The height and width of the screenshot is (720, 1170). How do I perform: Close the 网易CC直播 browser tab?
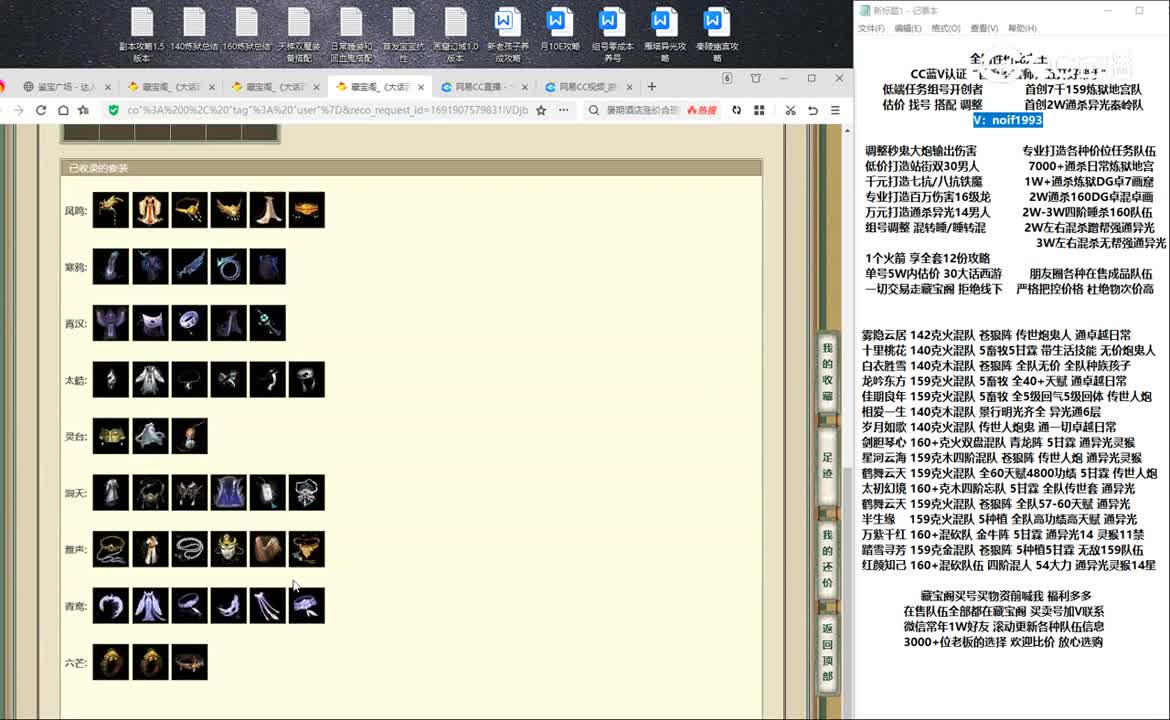pos(525,87)
